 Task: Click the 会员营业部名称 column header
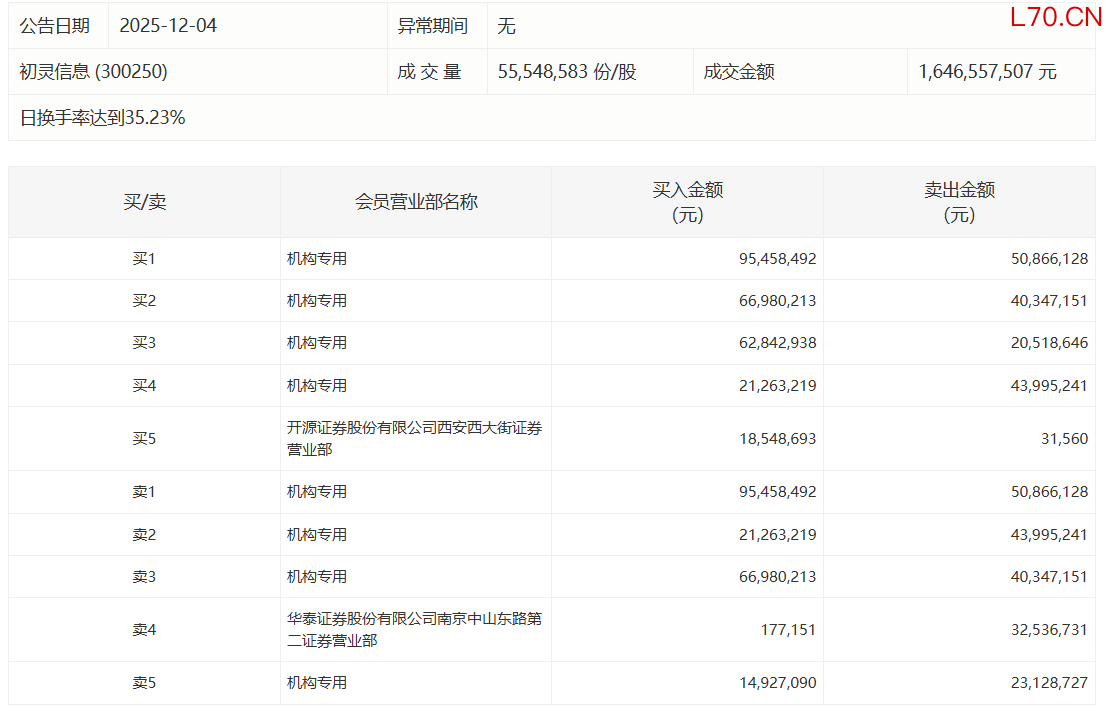pyautogui.click(x=416, y=202)
